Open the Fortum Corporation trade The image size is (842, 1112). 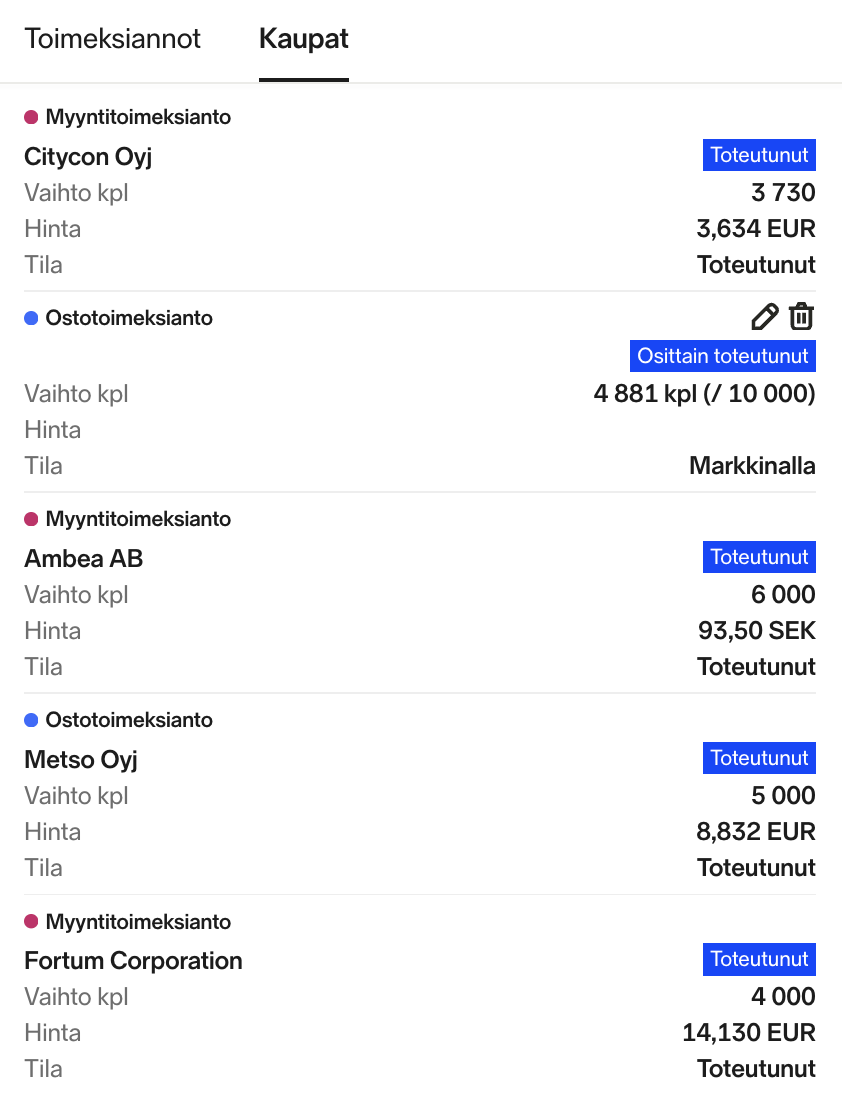[x=133, y=960]
